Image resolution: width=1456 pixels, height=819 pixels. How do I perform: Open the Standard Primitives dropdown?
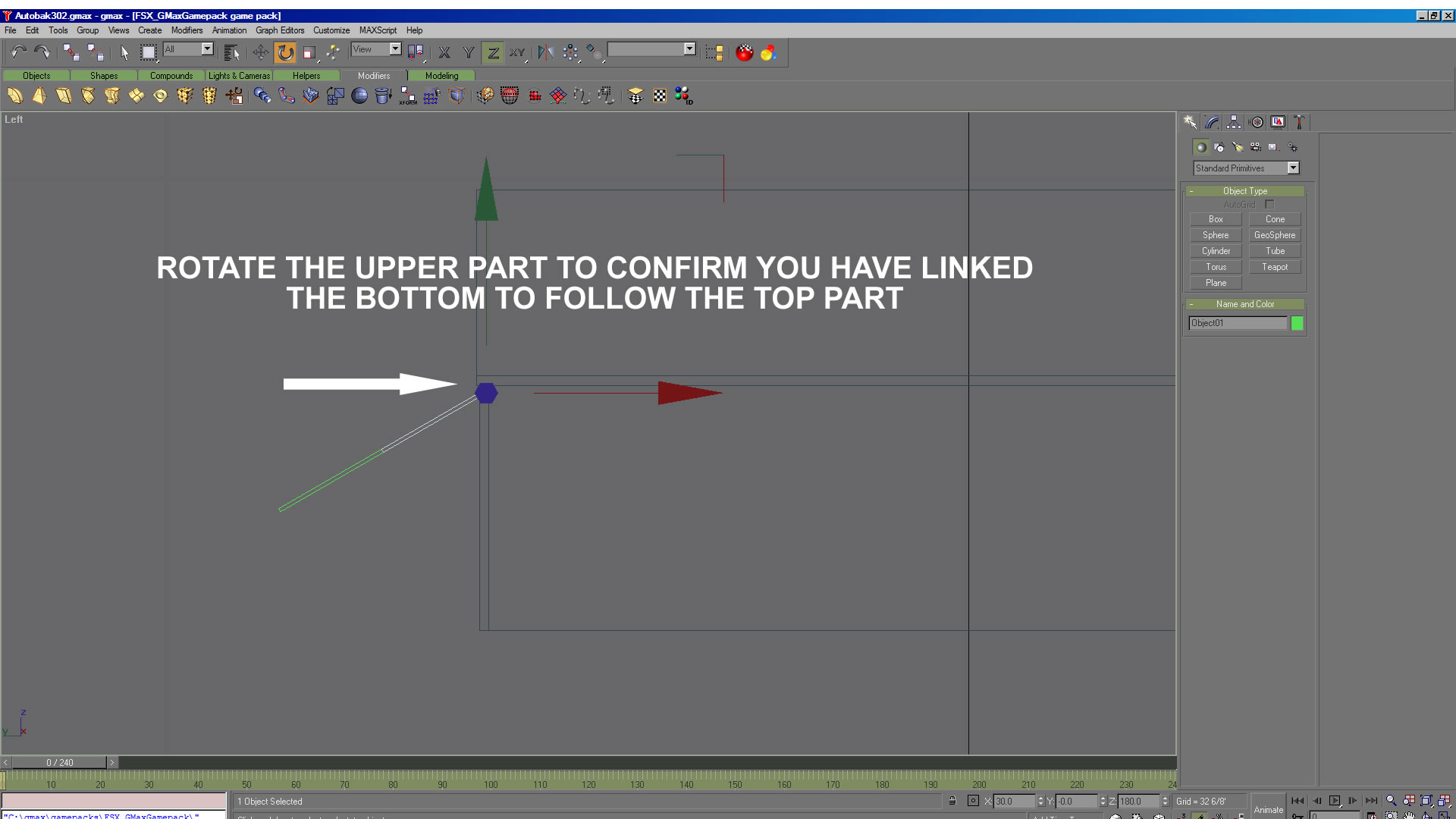tap(1293, 168)
